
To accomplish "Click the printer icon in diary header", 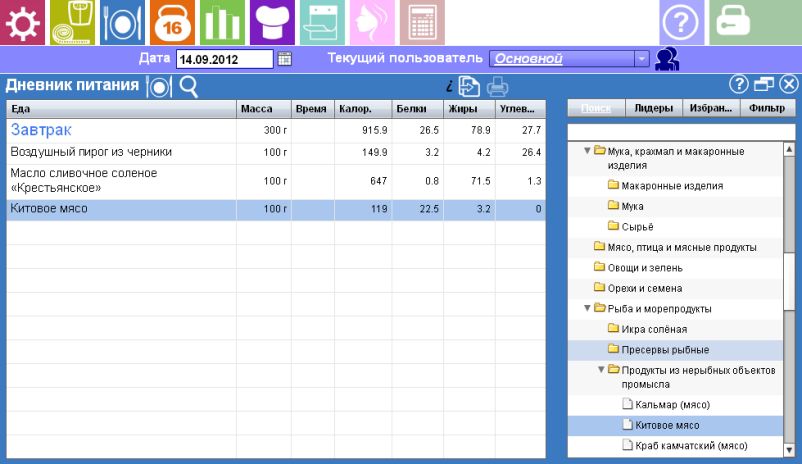I will tap(497, 87).
